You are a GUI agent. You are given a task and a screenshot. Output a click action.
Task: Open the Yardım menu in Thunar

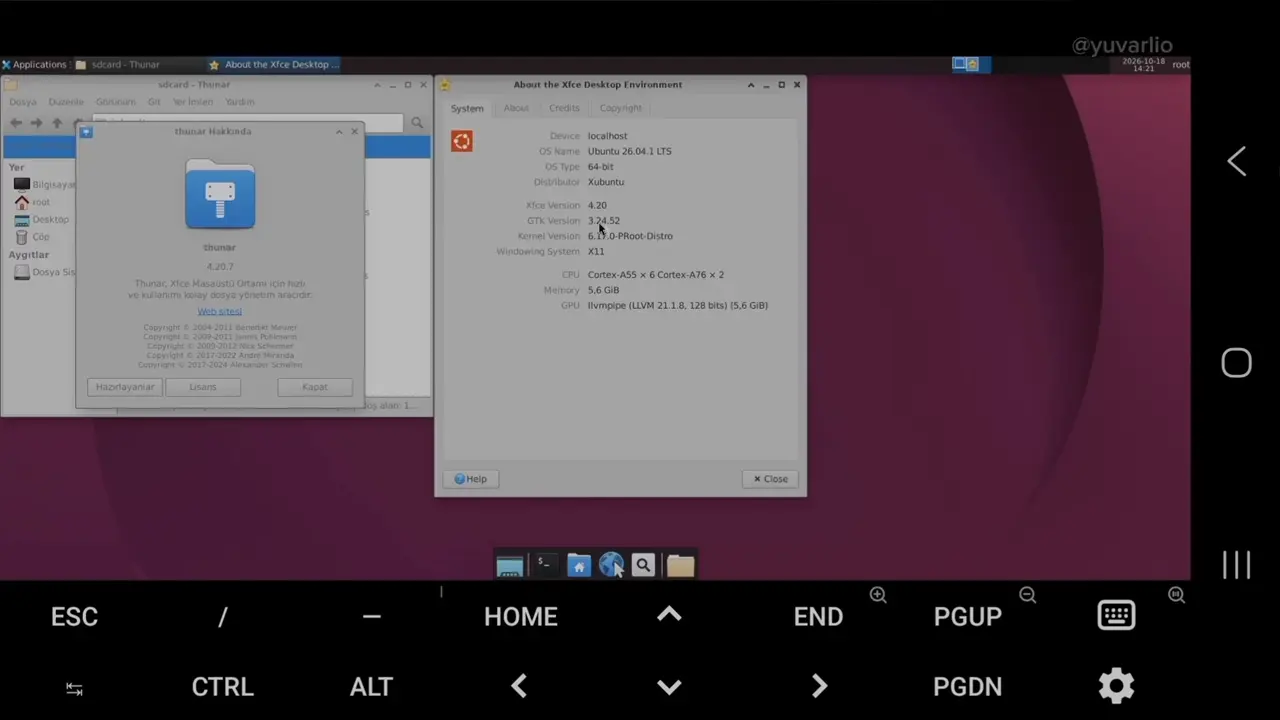pyautogui.click(x=240, y=102)
